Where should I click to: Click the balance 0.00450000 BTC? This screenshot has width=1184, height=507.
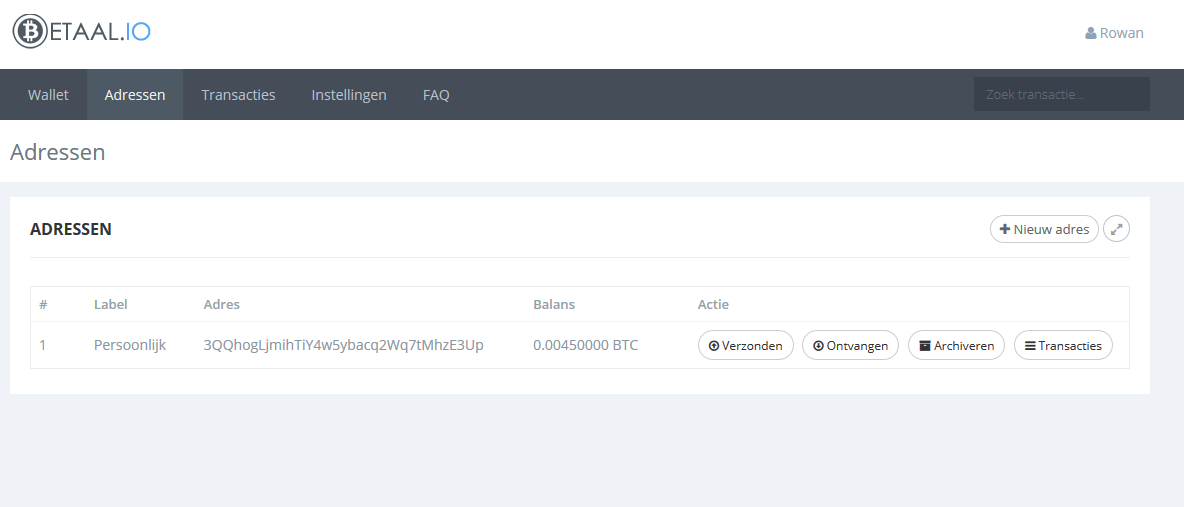pyautogui.click(x=586, y=345)
